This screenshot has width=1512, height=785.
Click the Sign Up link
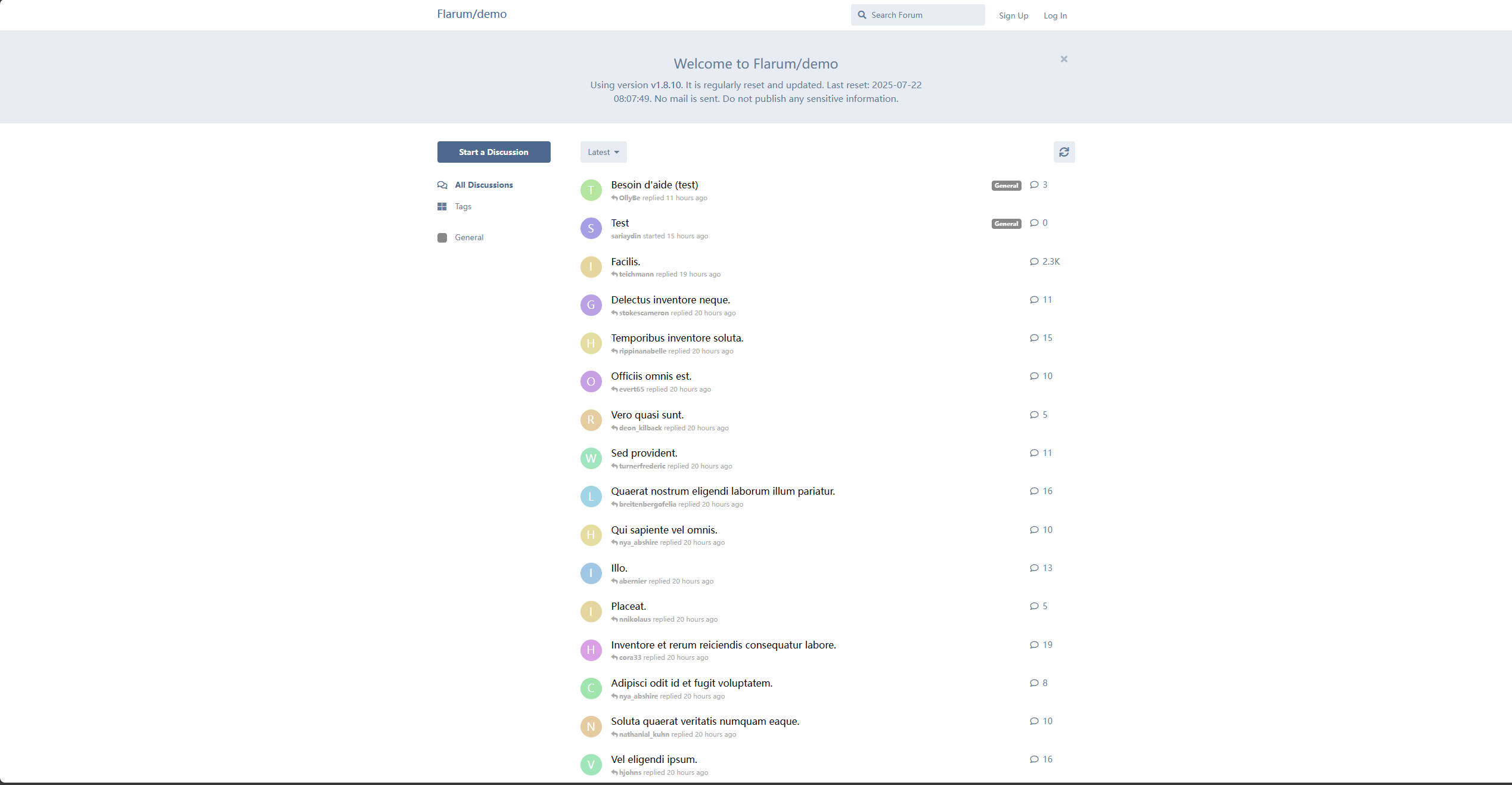[1013, 15]
